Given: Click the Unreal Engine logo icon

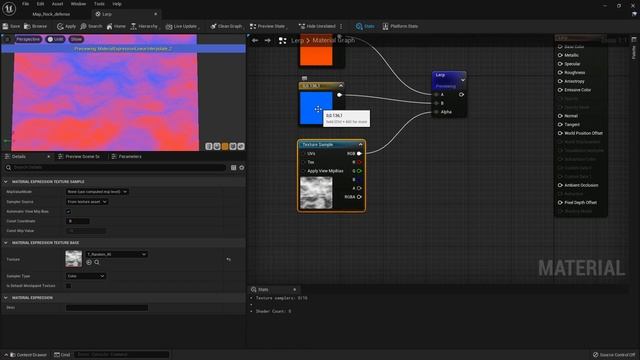Looking at the screenshot, I should (x=9, y=8).
